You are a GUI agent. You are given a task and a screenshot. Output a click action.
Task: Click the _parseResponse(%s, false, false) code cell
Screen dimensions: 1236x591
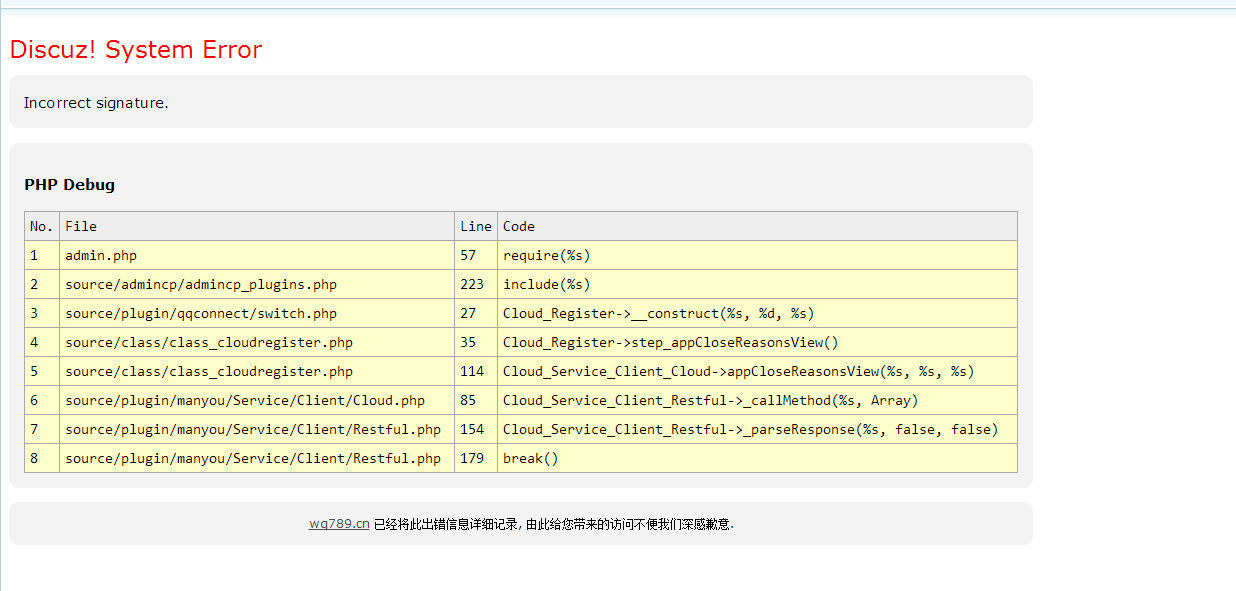pyautogui.click(x=757, y=429)
